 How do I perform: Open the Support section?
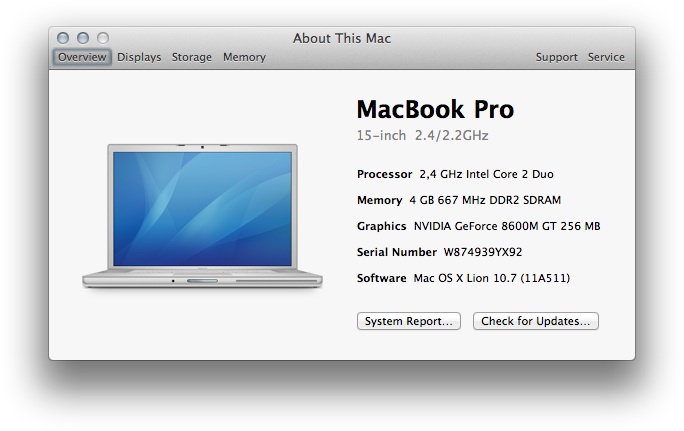click(x=556, y=57)
